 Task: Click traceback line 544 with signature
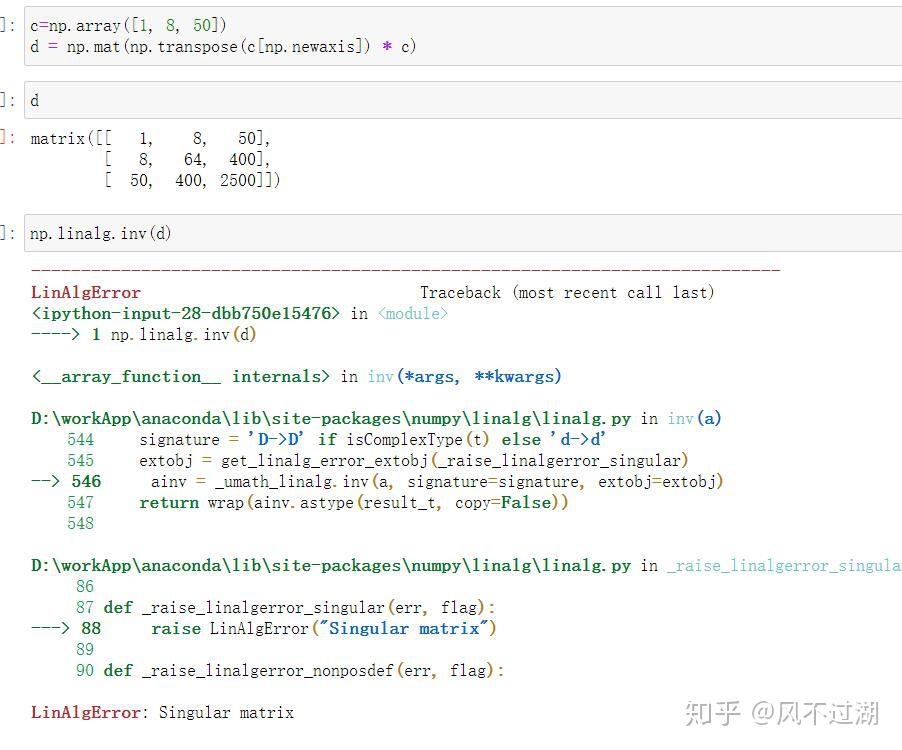pyautogui.click(x=336, y=440)
